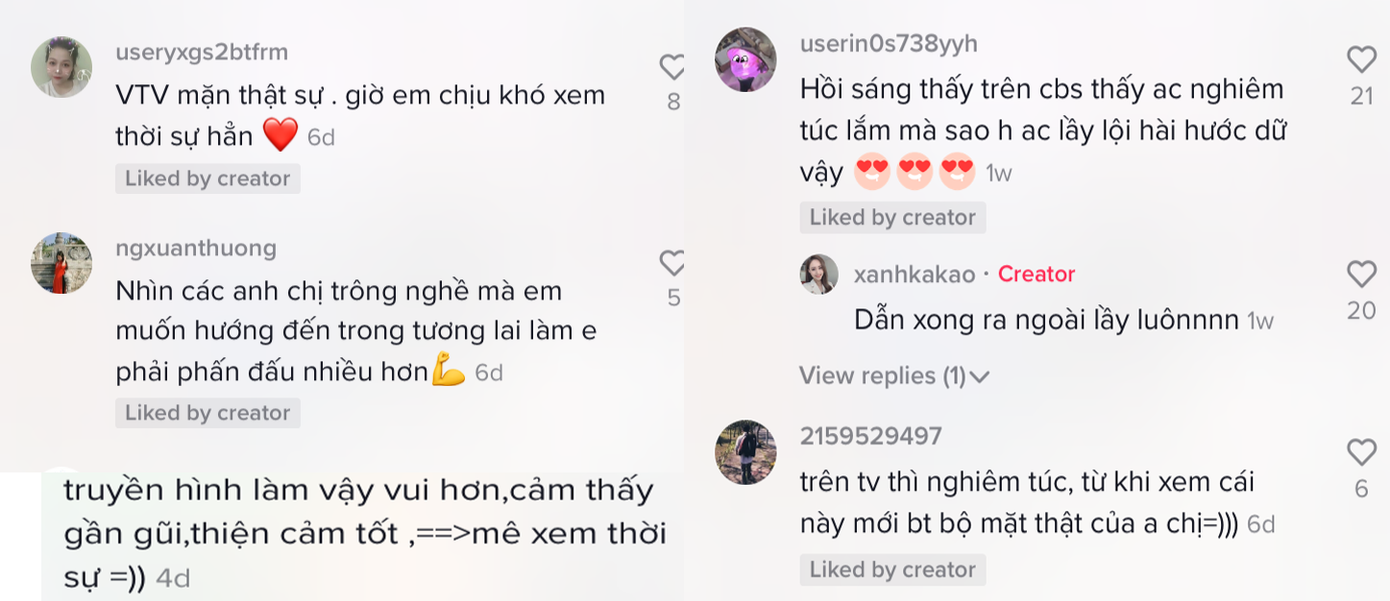Viewport: 1390px width, 601px height.
Task: Tap Liked by creator under 2159529497's comment
Action: click(x=892, y=569)
